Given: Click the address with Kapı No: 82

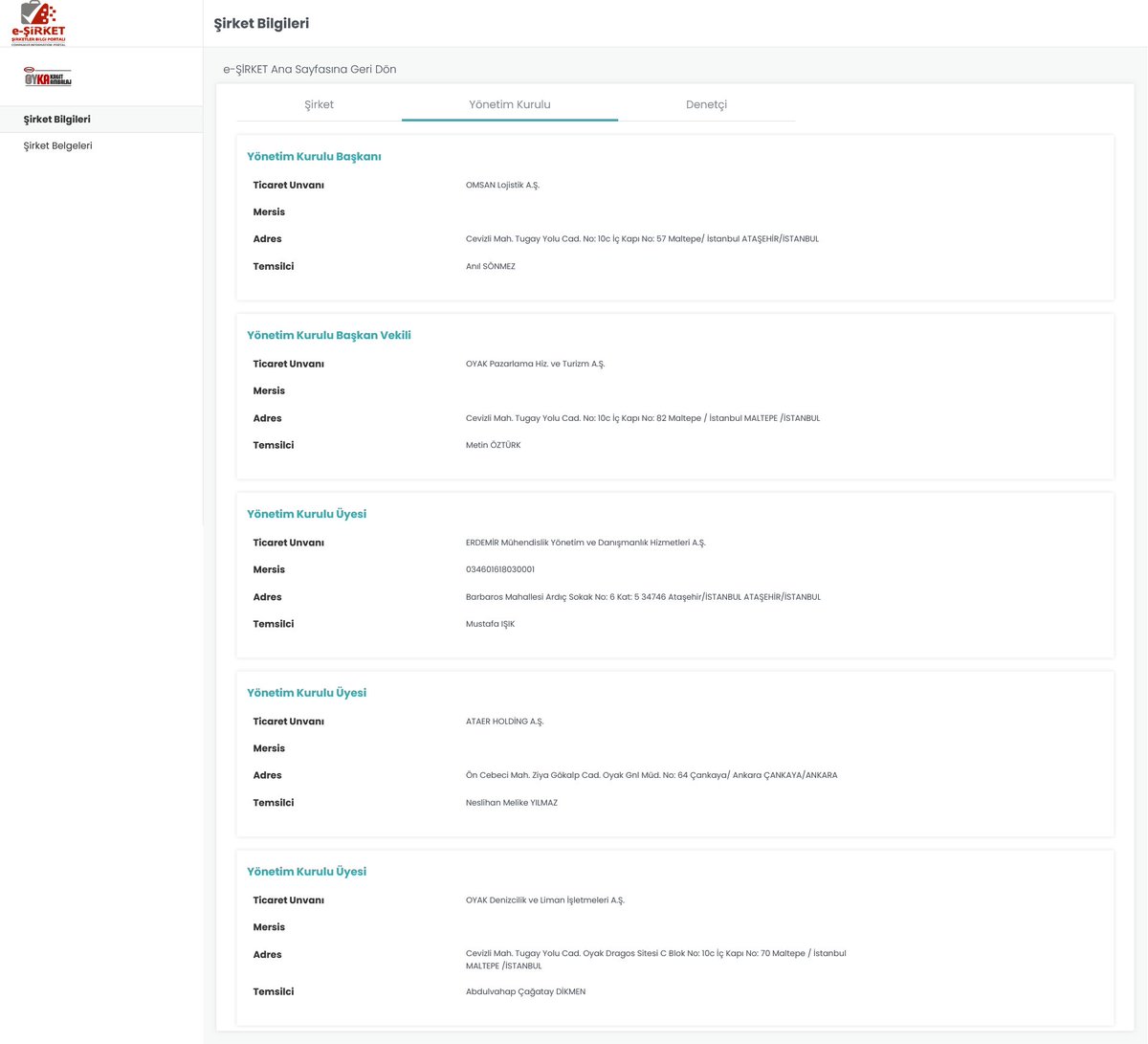Looking at the screenshot, I should click(x=643, y=418).
